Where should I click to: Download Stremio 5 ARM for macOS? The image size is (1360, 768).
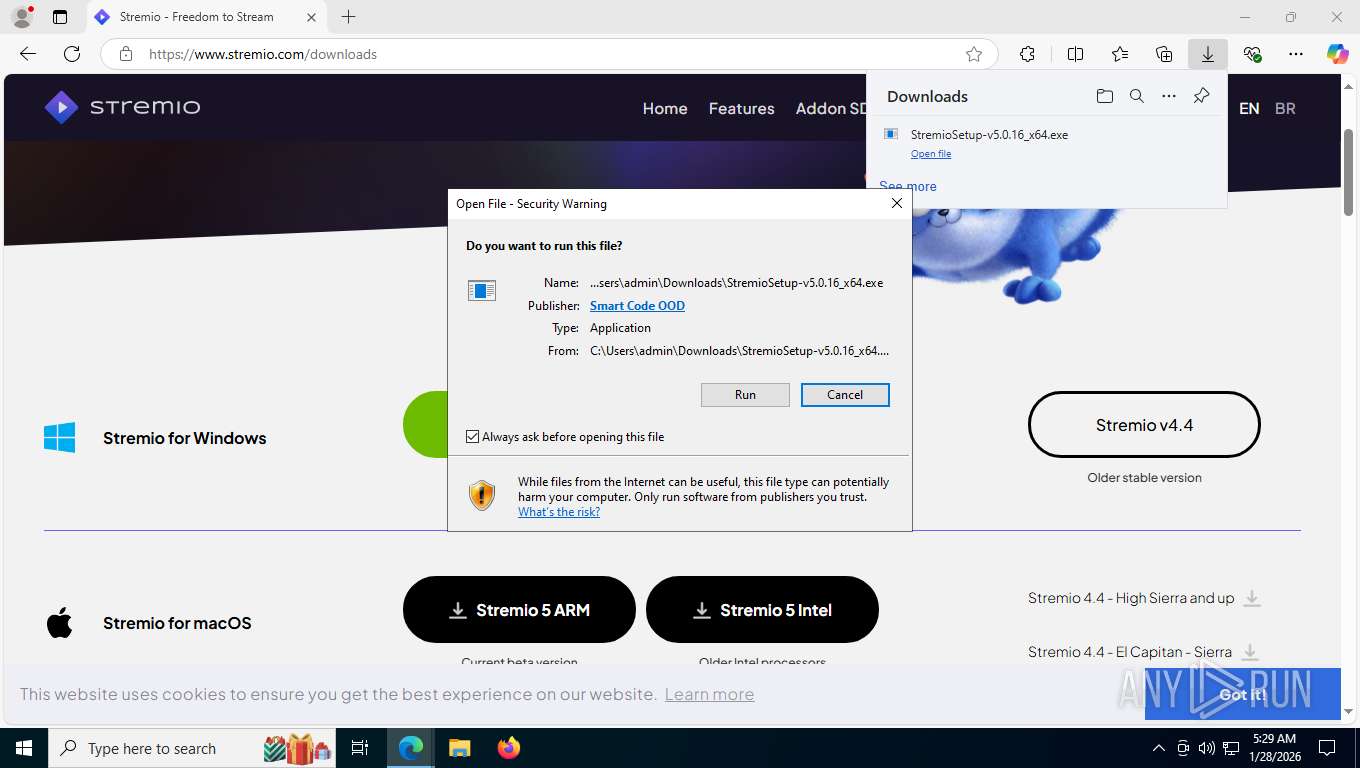pos(519,609)
